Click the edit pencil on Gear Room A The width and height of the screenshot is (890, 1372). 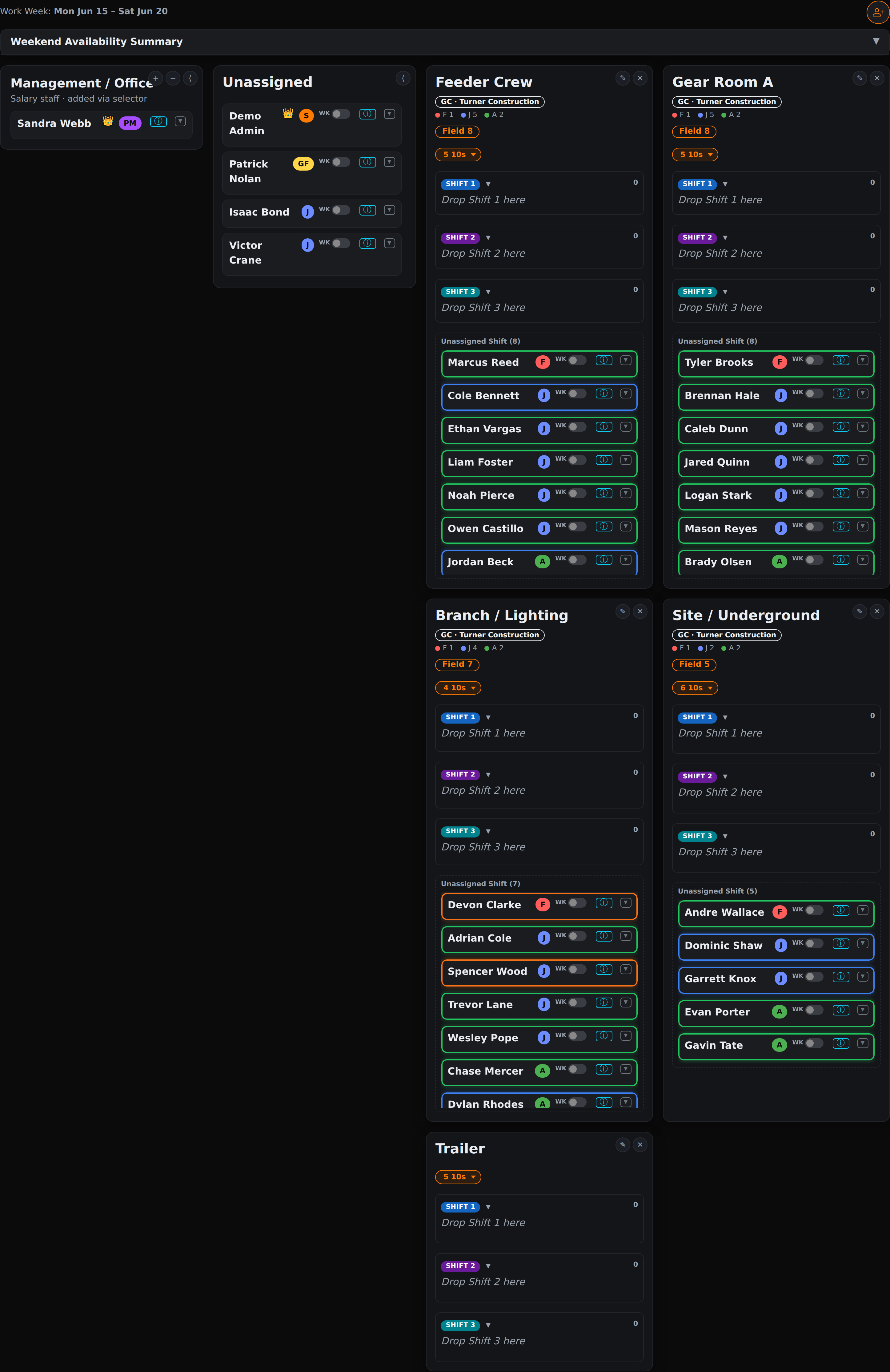pyautogui.click(x=860, y=79)
